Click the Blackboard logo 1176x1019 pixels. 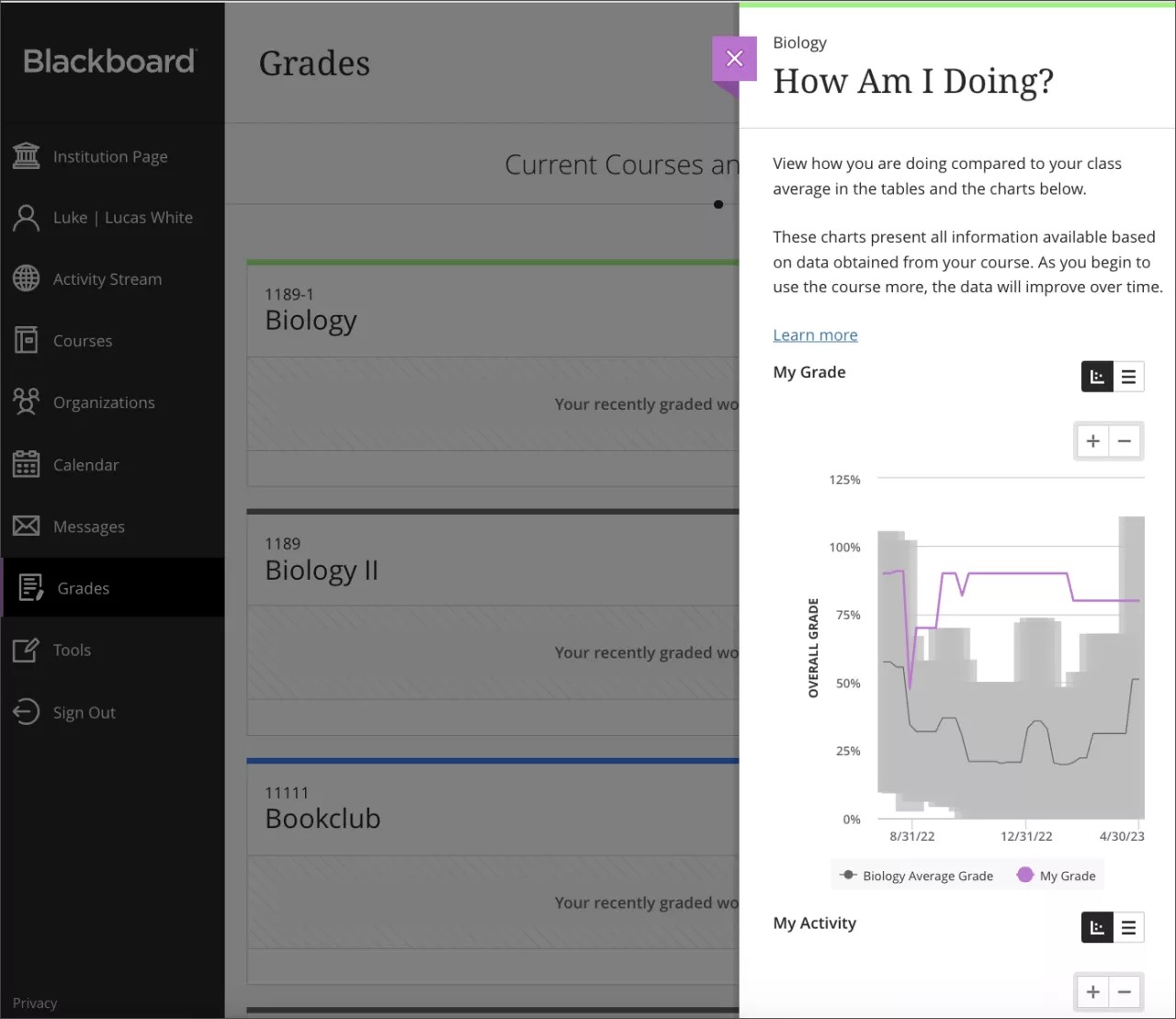tap(107, 61)
